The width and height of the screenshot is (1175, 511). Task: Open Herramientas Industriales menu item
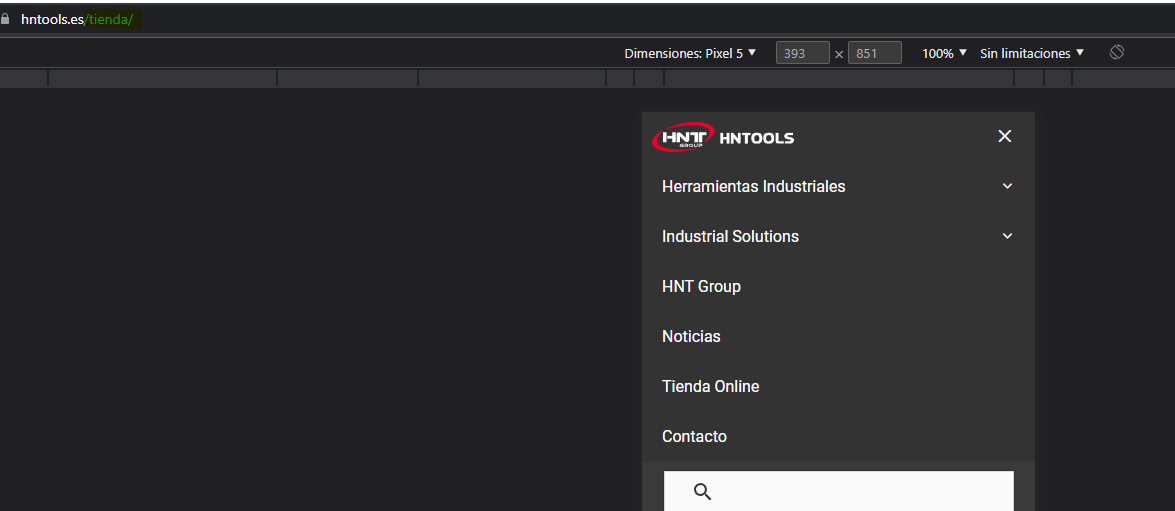click(x=754, y=187)
